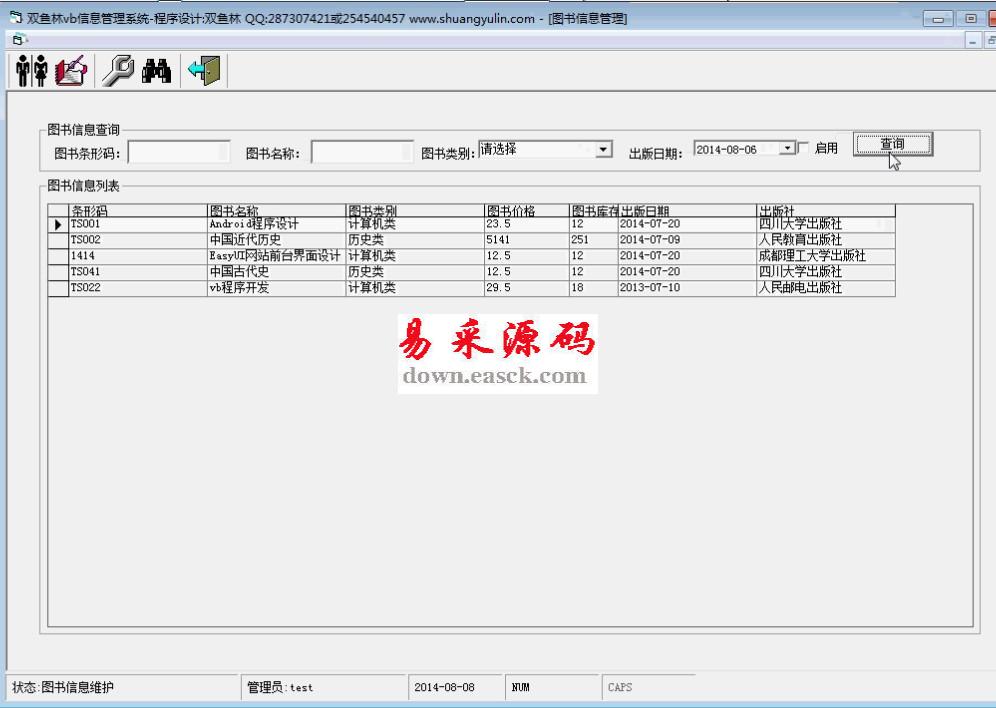Click the 图书条形码 barcode input field
Image resolution: width=996 pixels, height=708 pixels.
(178, 152)
